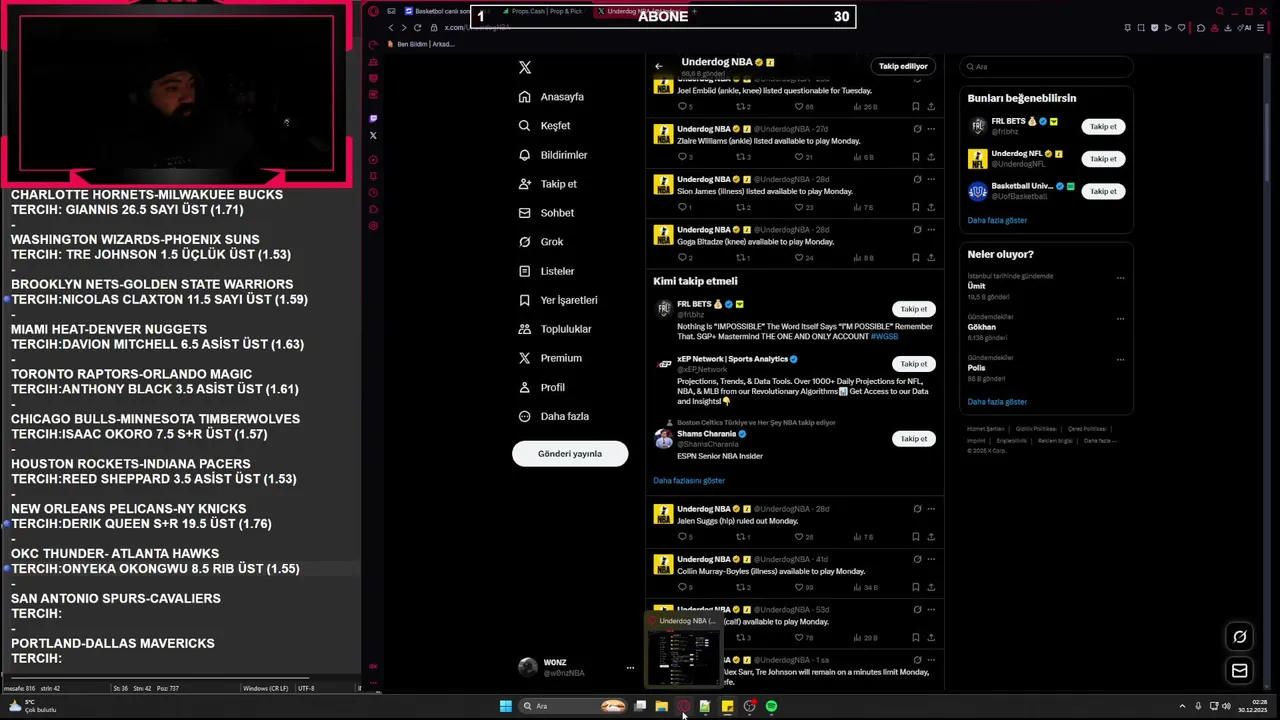Open floating messages envelope button

coord(1240,671)
